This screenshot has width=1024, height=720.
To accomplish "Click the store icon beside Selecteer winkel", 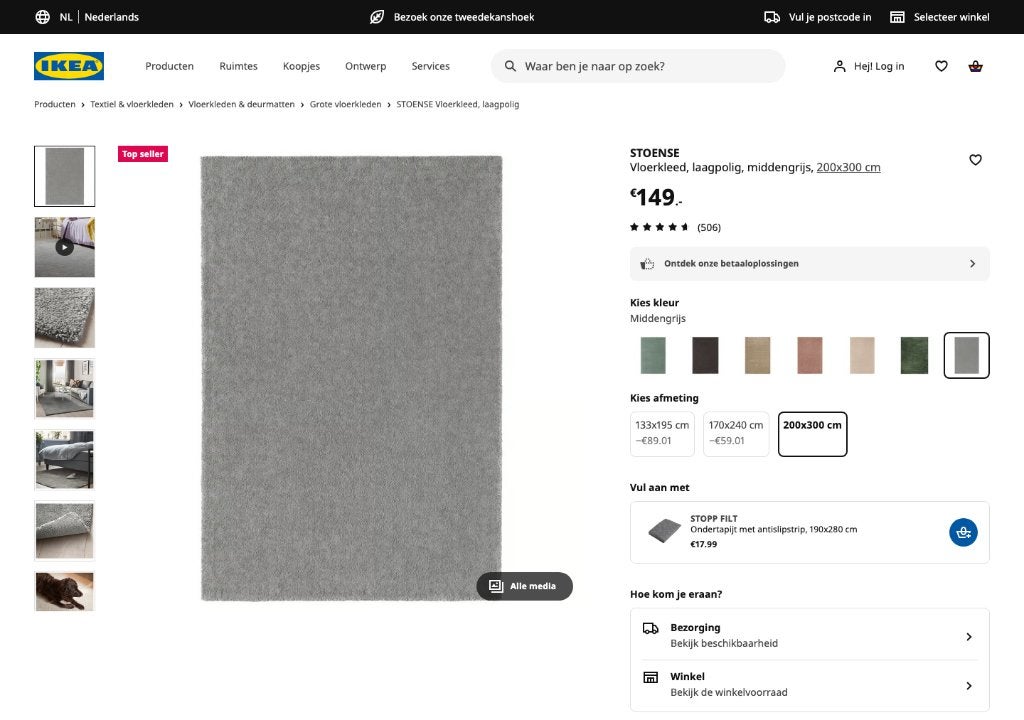I will coord(897,17).
